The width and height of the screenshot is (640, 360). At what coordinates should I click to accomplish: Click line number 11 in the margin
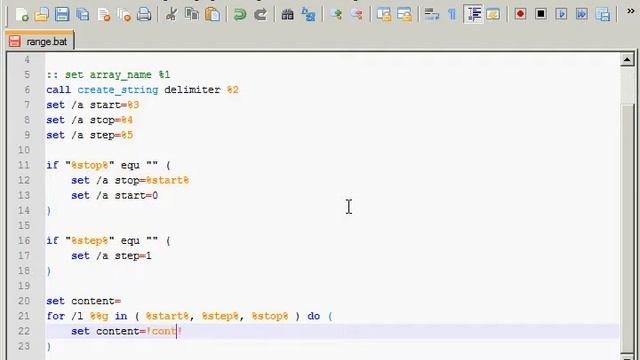pos(24,165)
